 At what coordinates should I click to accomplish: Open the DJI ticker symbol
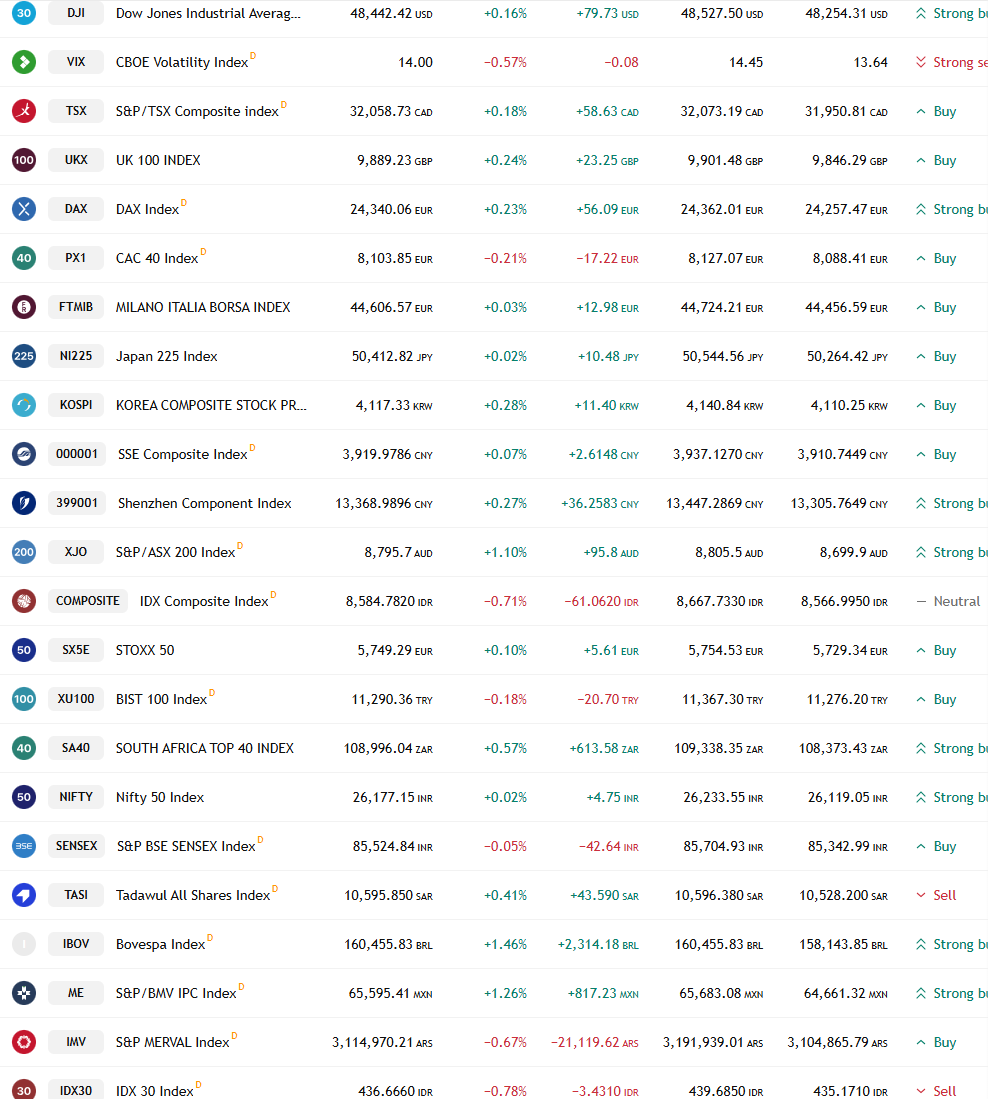[76, 13]
